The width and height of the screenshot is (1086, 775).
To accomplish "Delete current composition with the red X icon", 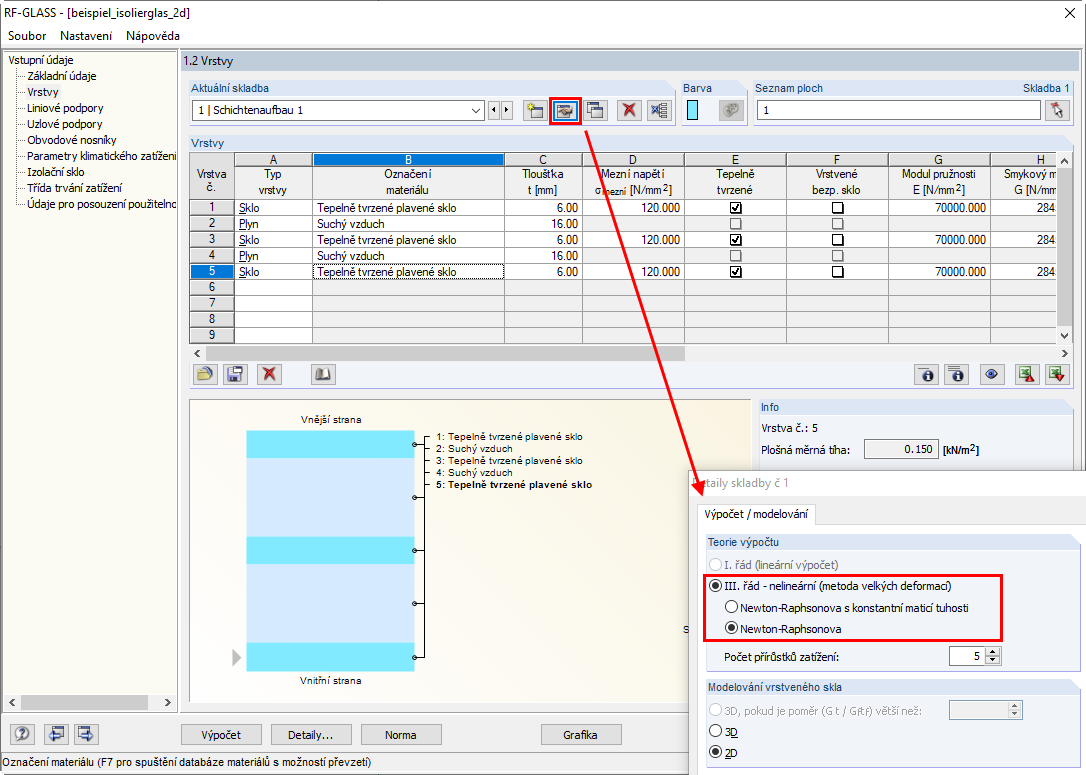I will click(629, 110).
